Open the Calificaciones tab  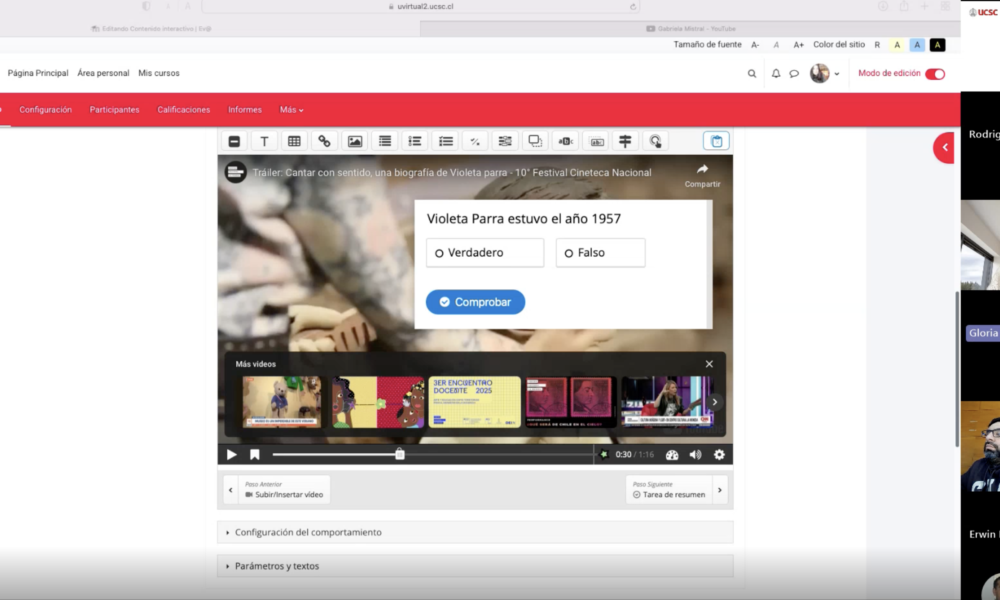pyautogui.click(x=184, y=110)
